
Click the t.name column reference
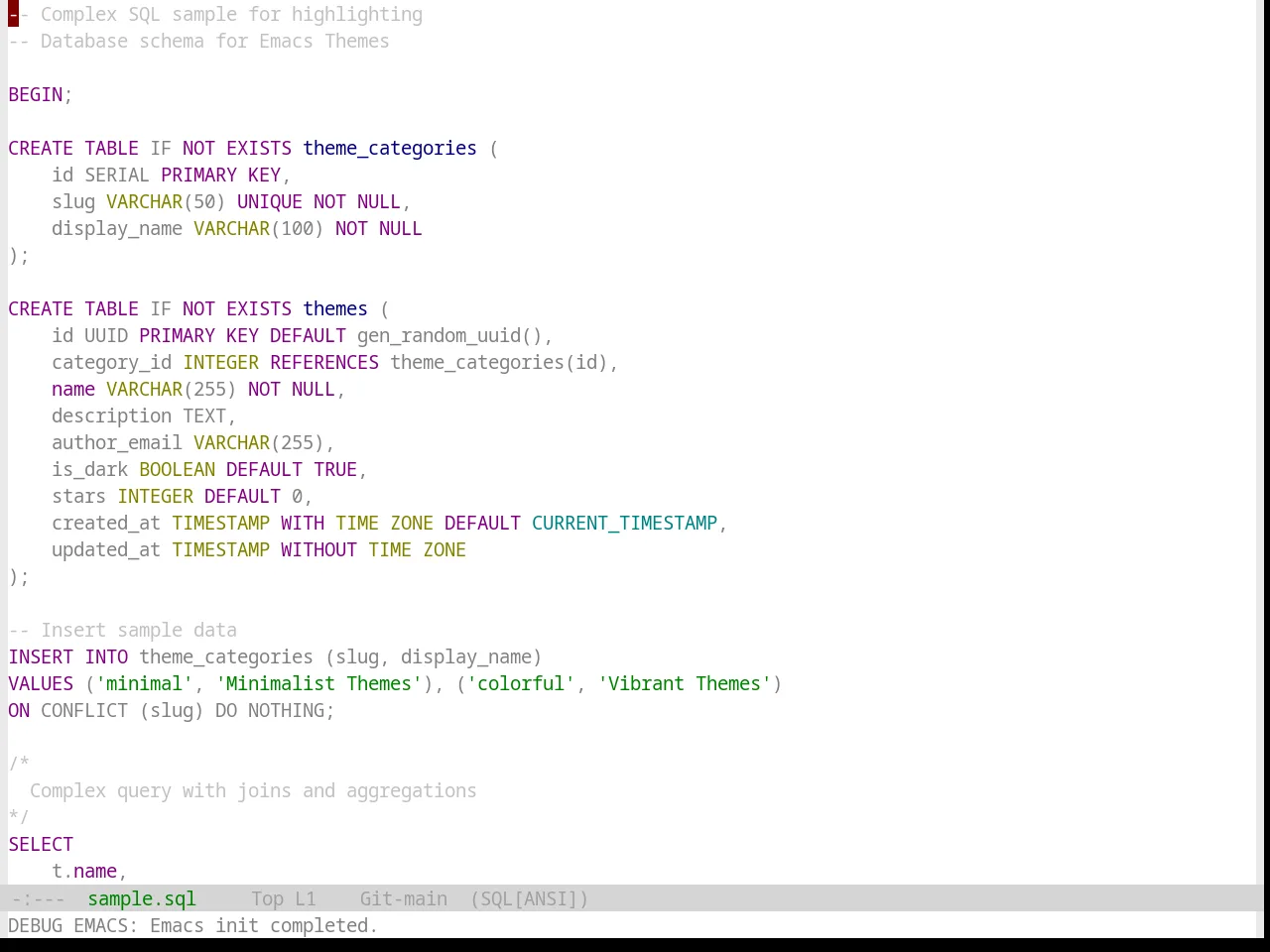pyautogui.click(x=84, y=871)
